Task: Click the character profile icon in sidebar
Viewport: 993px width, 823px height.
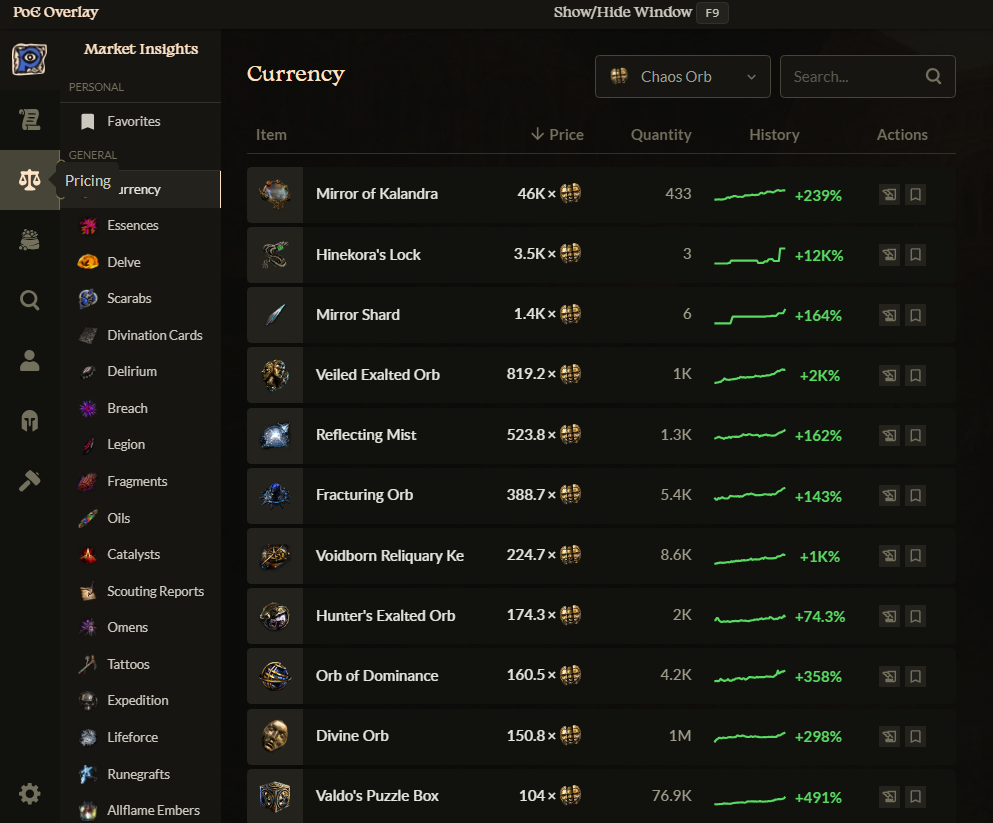Action: (x=30, y=361)
